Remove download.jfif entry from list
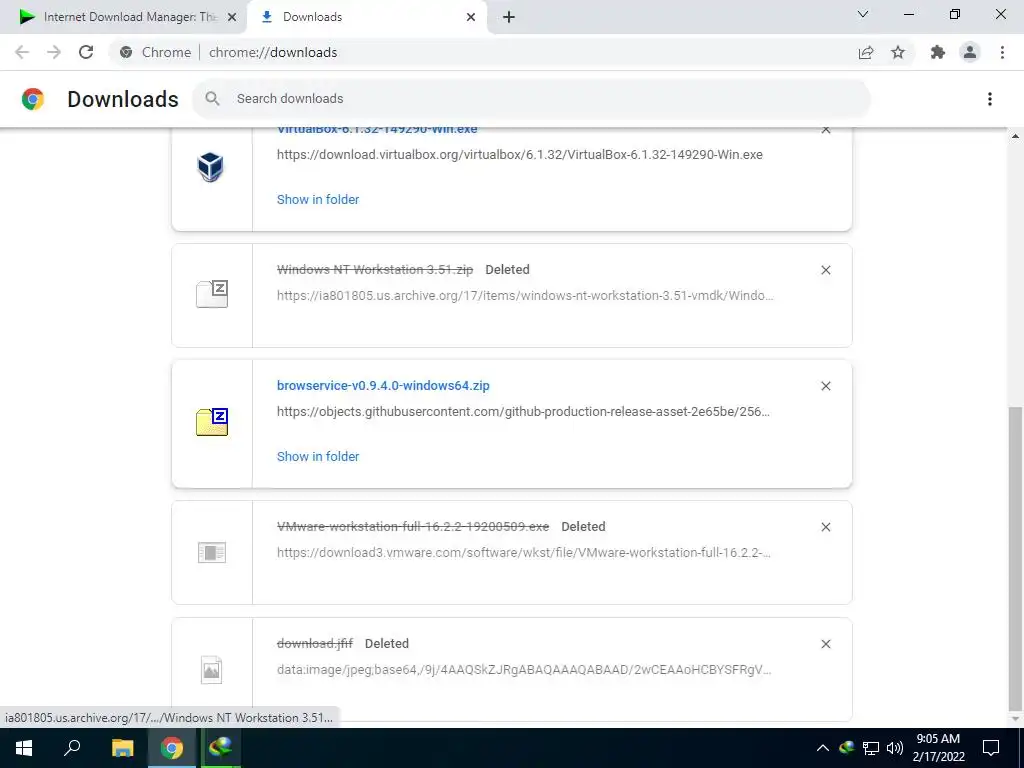This screenshot has height=768, width=1024. 825,644
